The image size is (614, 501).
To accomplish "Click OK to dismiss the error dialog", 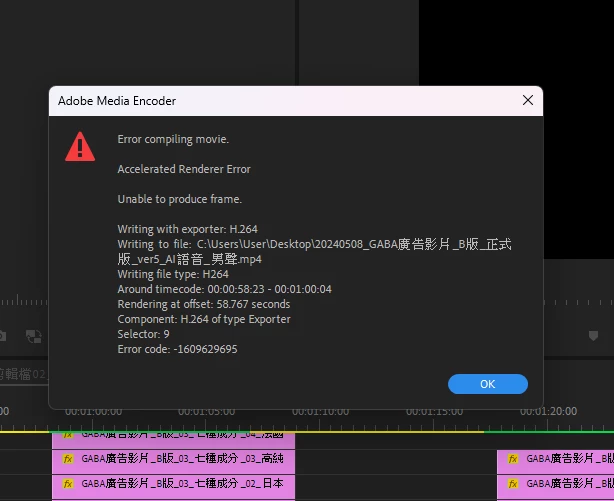I will pyautogui.click(x=488, y=384).
